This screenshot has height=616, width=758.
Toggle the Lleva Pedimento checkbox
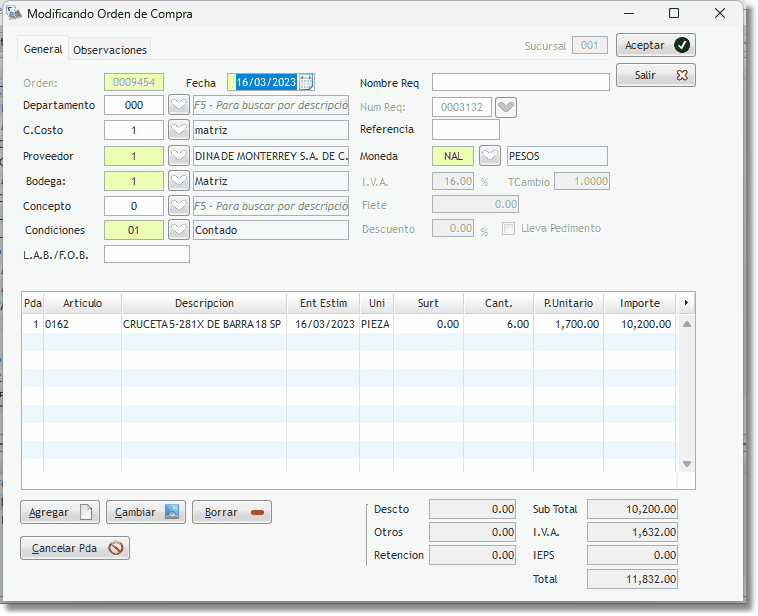(509, 228)
